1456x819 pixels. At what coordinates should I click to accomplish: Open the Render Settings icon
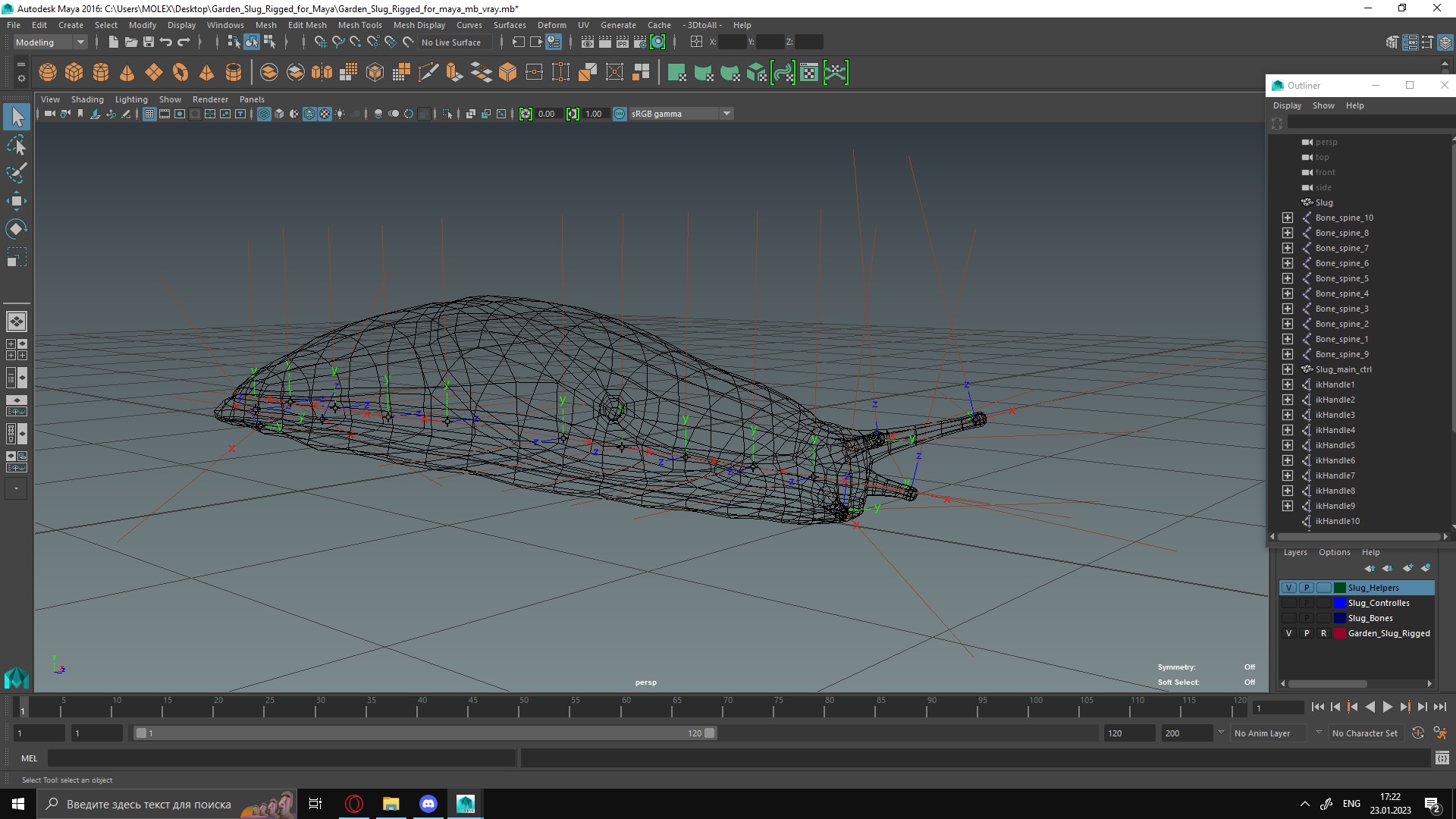tap(640, 42)
